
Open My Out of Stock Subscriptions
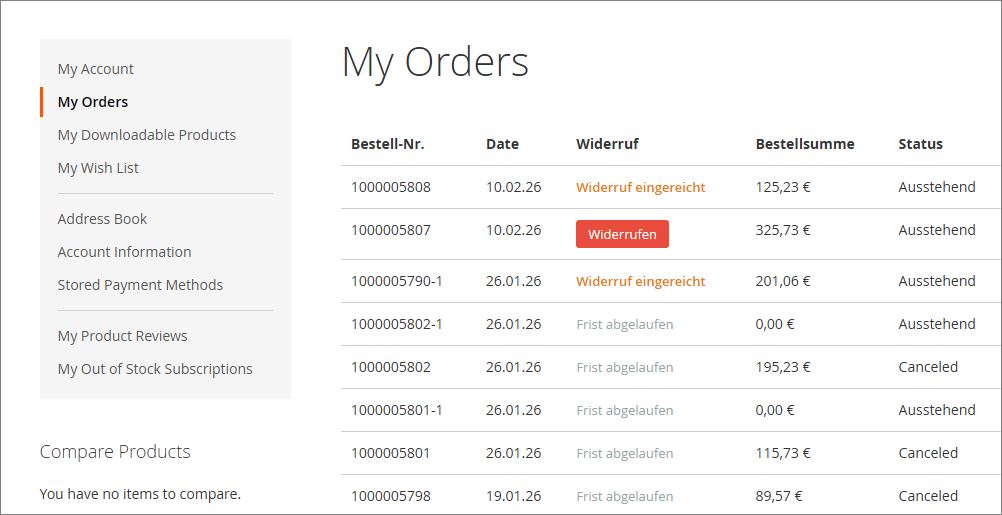coord(155,369)
